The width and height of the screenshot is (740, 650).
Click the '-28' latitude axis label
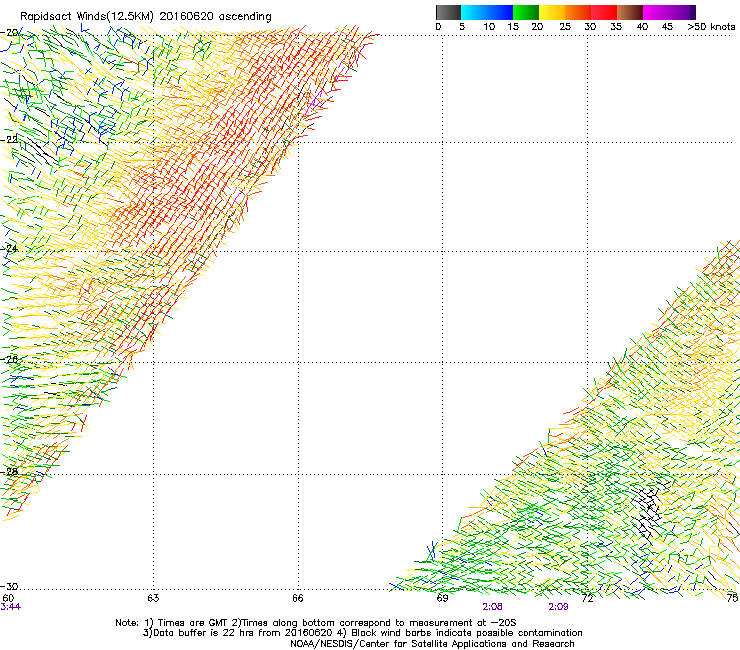(x=9, y=472)
